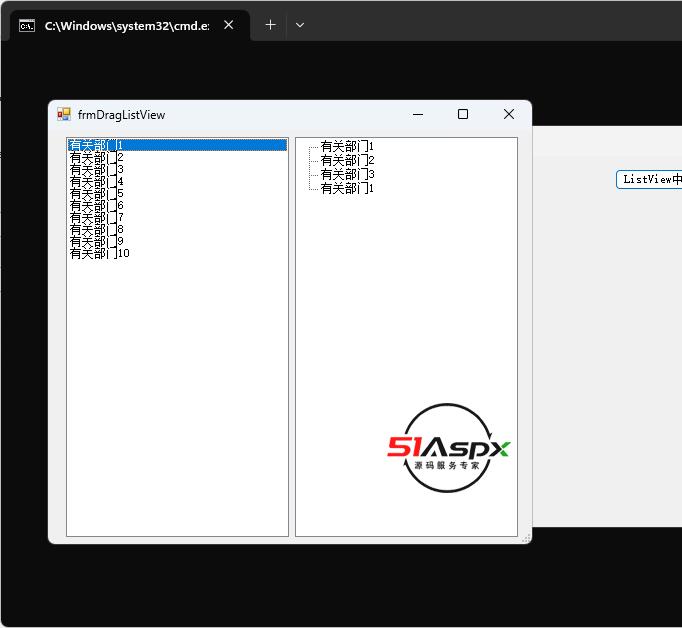Open a new terminal tab with plus
The height and width of the screenshot is (628, 682).
pyautogui.click(x=270, y=25)
